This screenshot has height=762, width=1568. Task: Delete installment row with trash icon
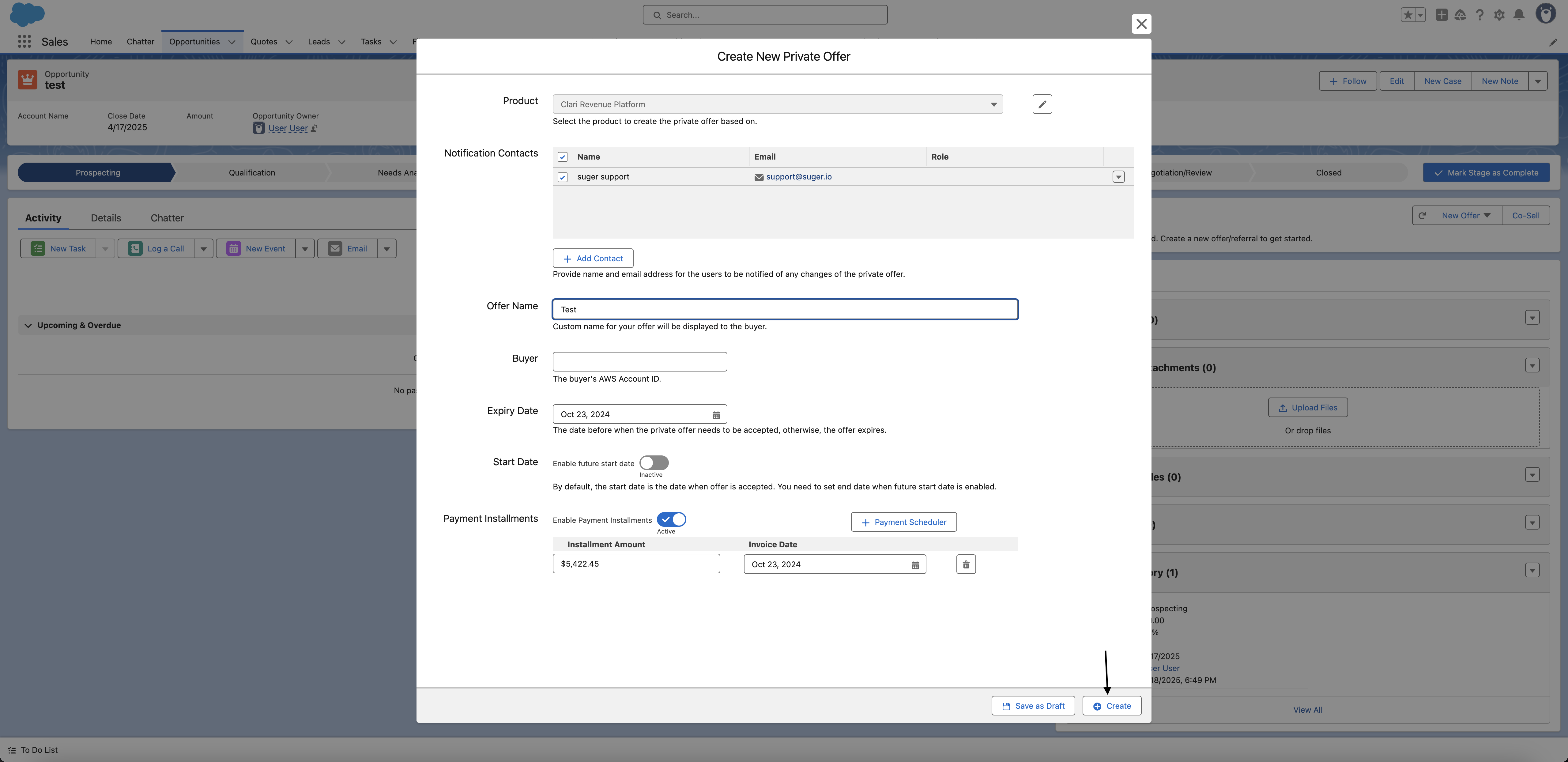tap(965, 564)
